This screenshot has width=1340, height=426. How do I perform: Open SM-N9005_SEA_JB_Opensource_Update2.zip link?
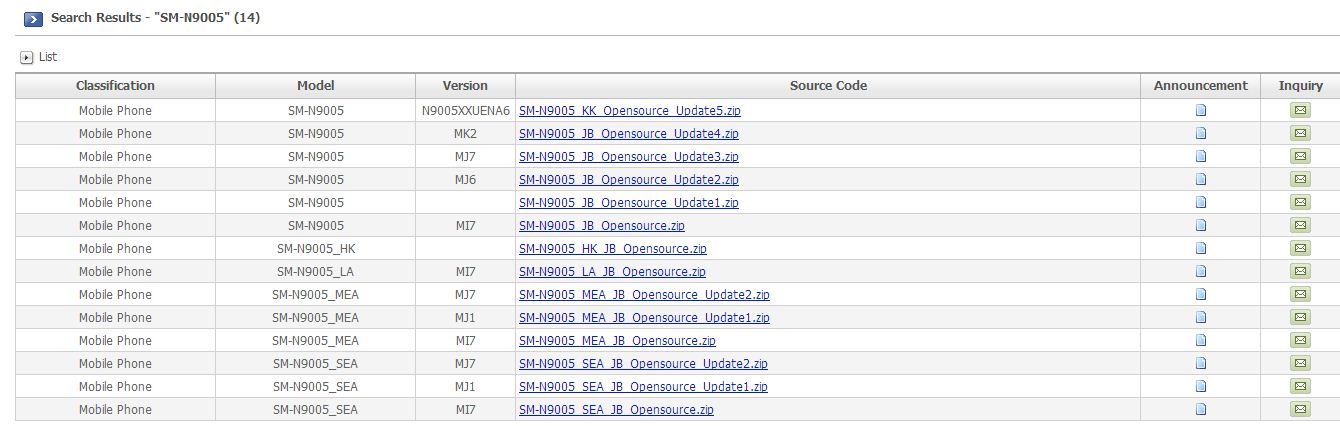[643, 364]
